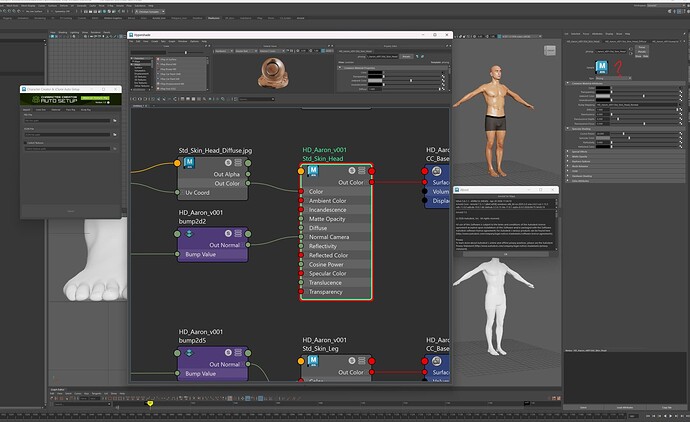Toggle Custom Textures checkbox in Auto Setup
The height and width of the screenshot is (422, 690).
[25, 143]
